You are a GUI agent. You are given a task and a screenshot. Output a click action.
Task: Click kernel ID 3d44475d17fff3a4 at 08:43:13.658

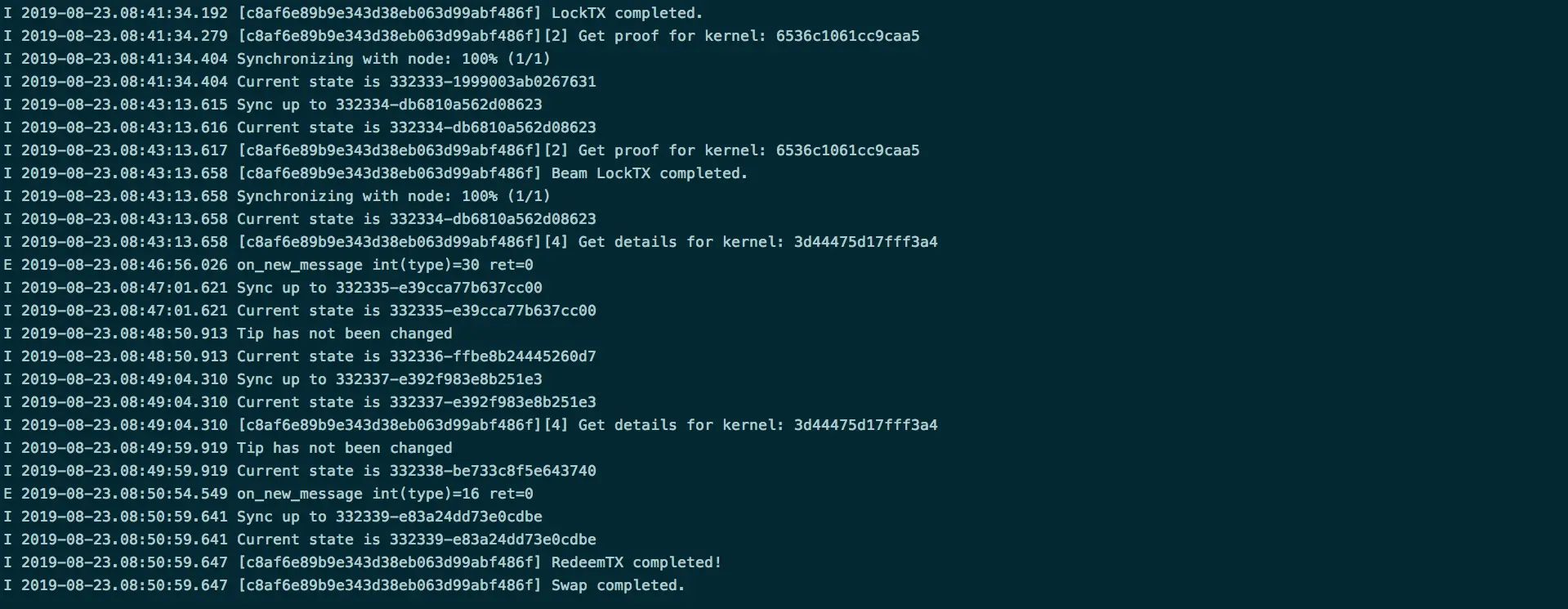coord(865,242)
